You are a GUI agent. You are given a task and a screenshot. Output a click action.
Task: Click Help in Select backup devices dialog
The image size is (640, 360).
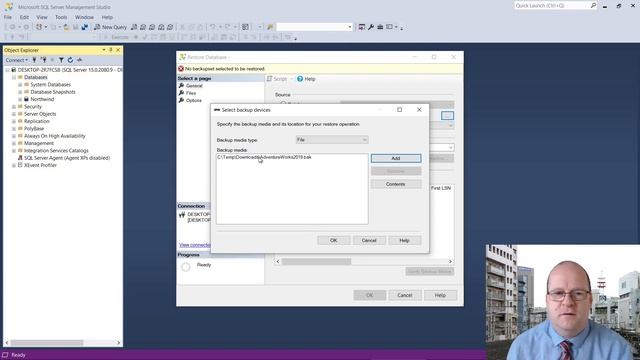(404, 240)
